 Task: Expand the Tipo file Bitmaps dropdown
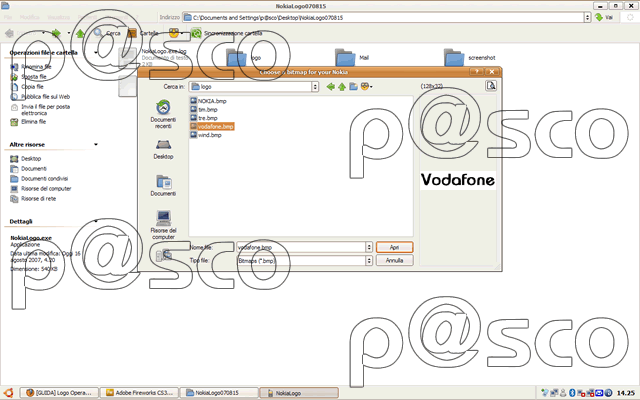point(369,260)
